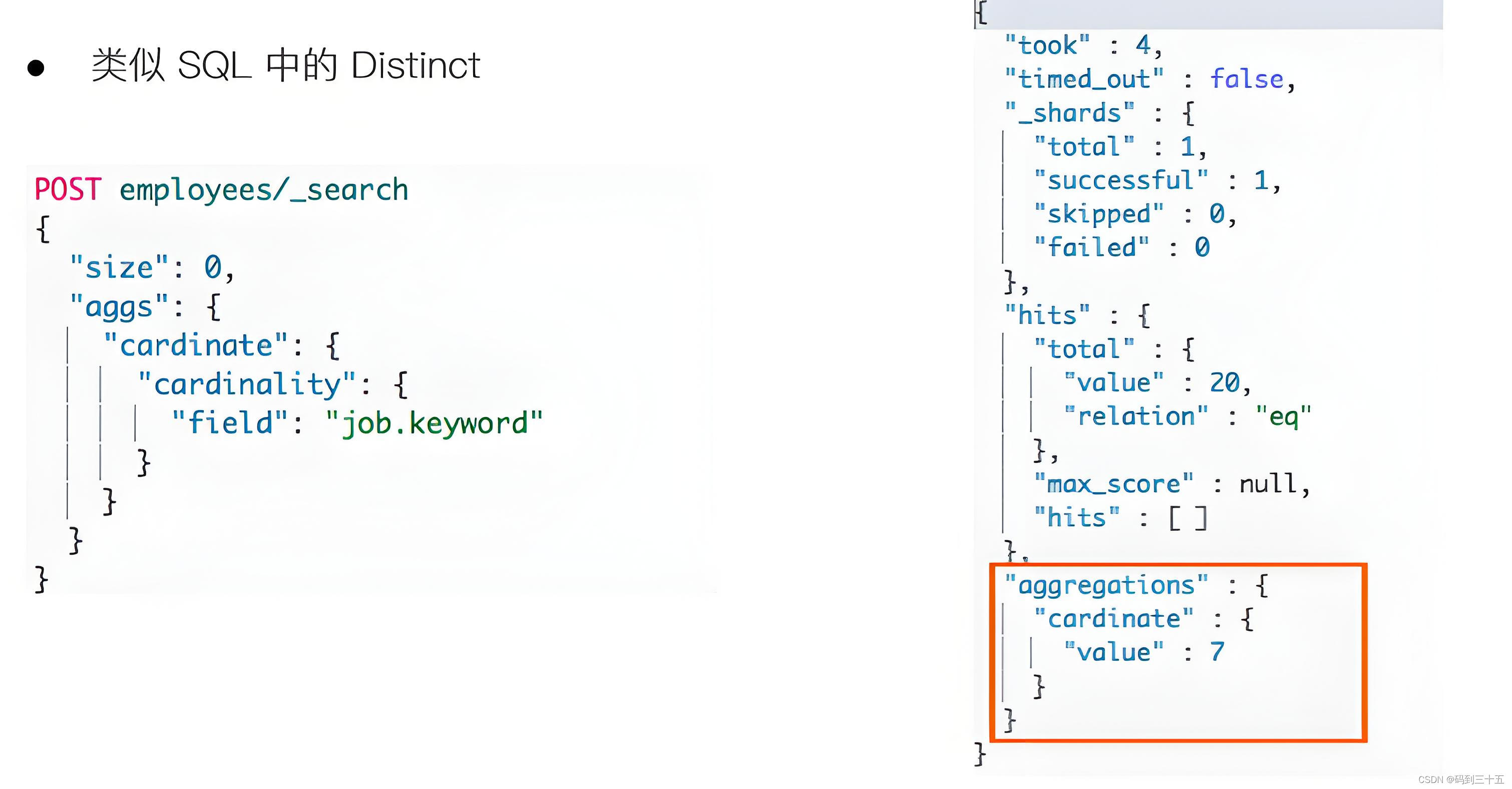The height and width of the screenshot is (789, 1512).
Task: Select the hits total value 20
Action: (x=1225, y=383)
